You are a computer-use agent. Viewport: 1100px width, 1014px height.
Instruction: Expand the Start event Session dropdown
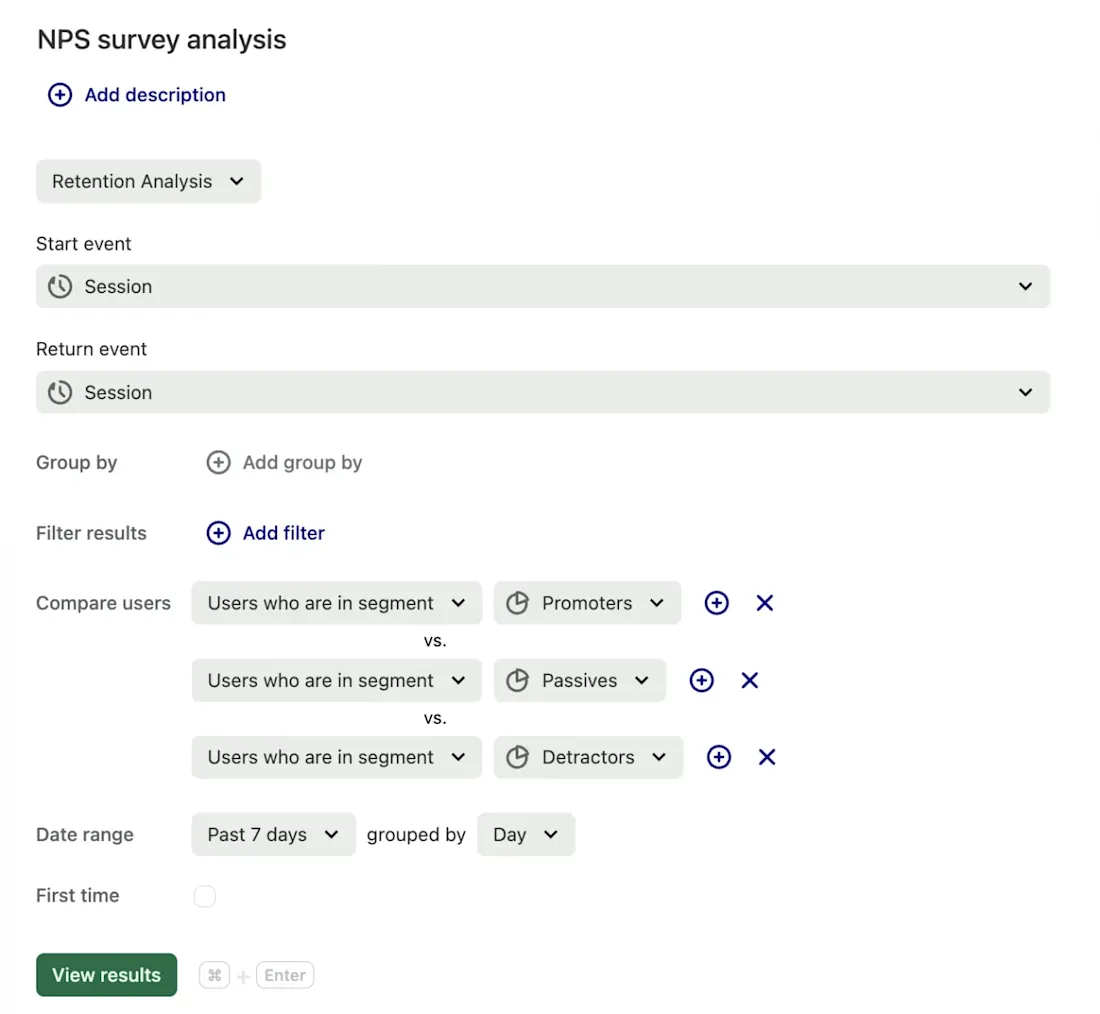click(542, 287)
